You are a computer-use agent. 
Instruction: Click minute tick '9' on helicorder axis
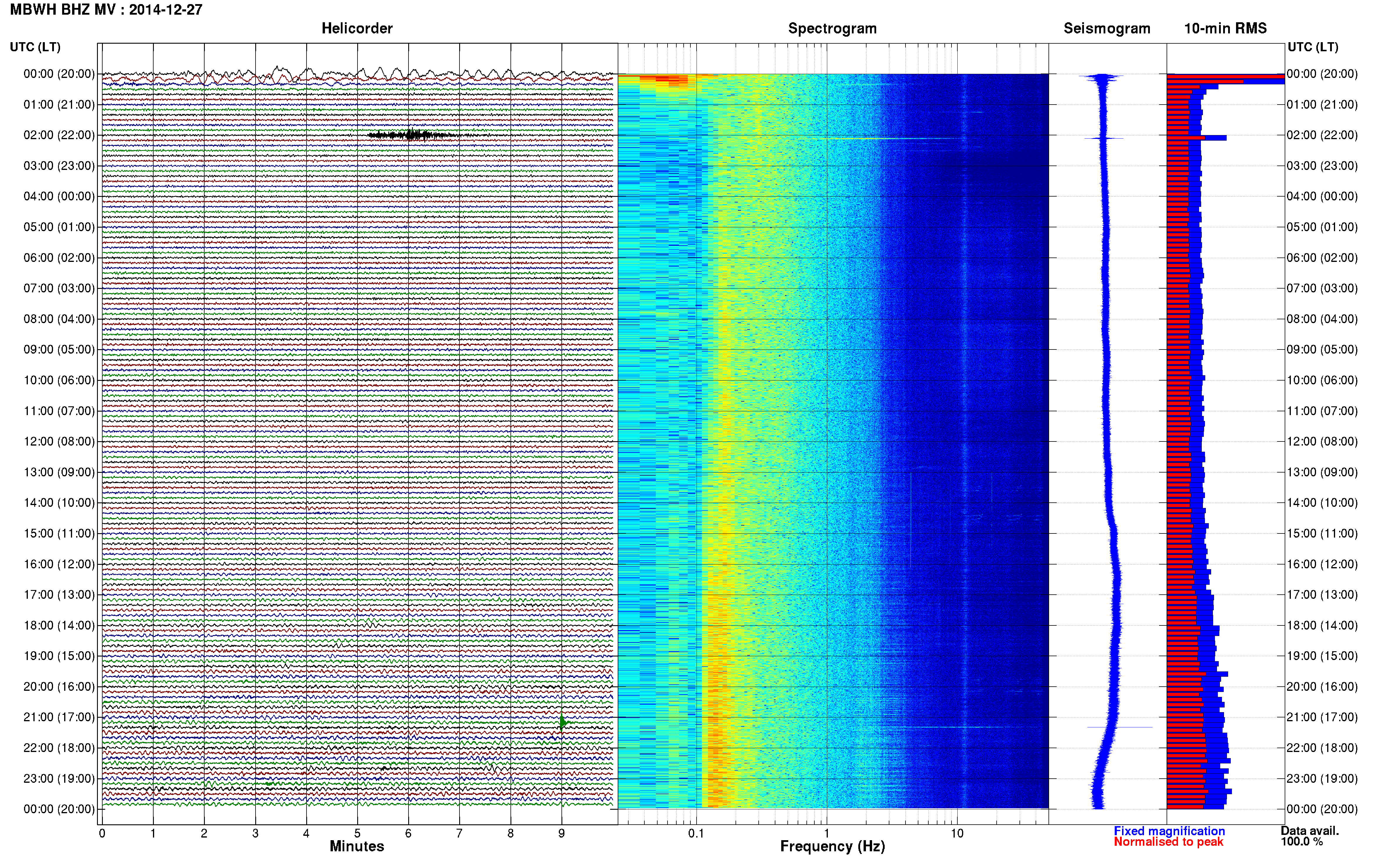tap(561, 833)
